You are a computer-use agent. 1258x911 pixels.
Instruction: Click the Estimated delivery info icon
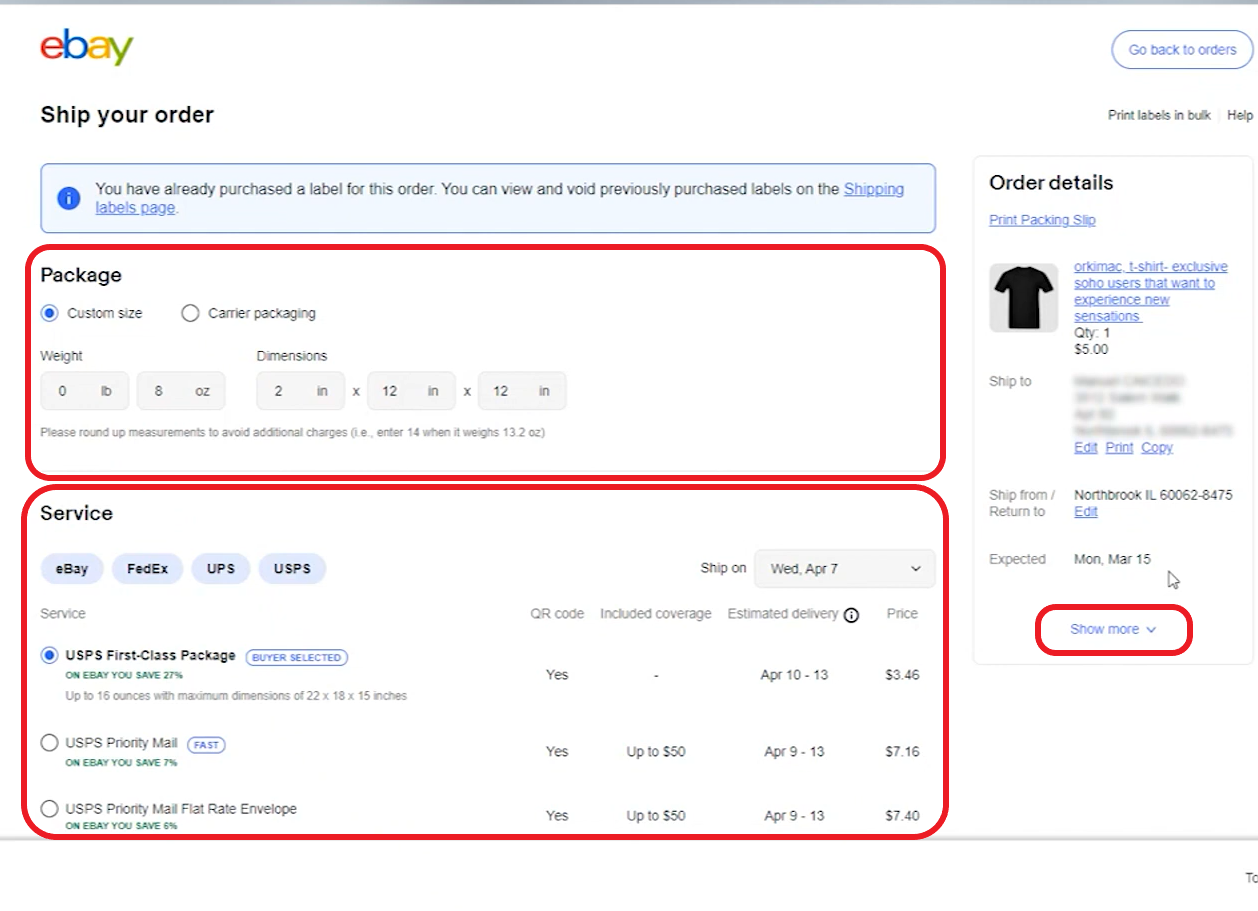coord(851,615)
